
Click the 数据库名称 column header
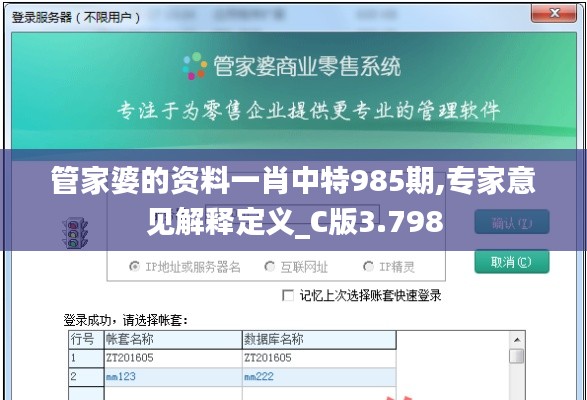pyautogui.click(x=319, y=340)
